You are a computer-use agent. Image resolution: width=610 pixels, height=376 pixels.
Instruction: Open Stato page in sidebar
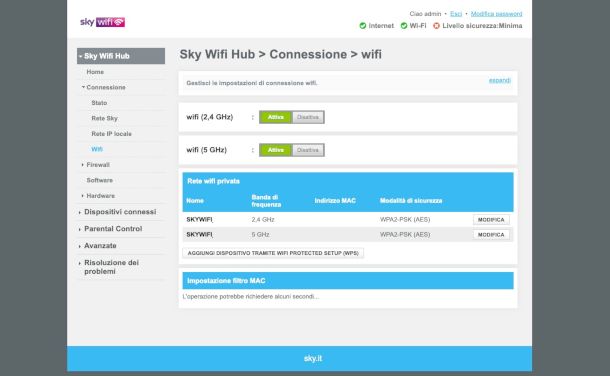(99, 103)
